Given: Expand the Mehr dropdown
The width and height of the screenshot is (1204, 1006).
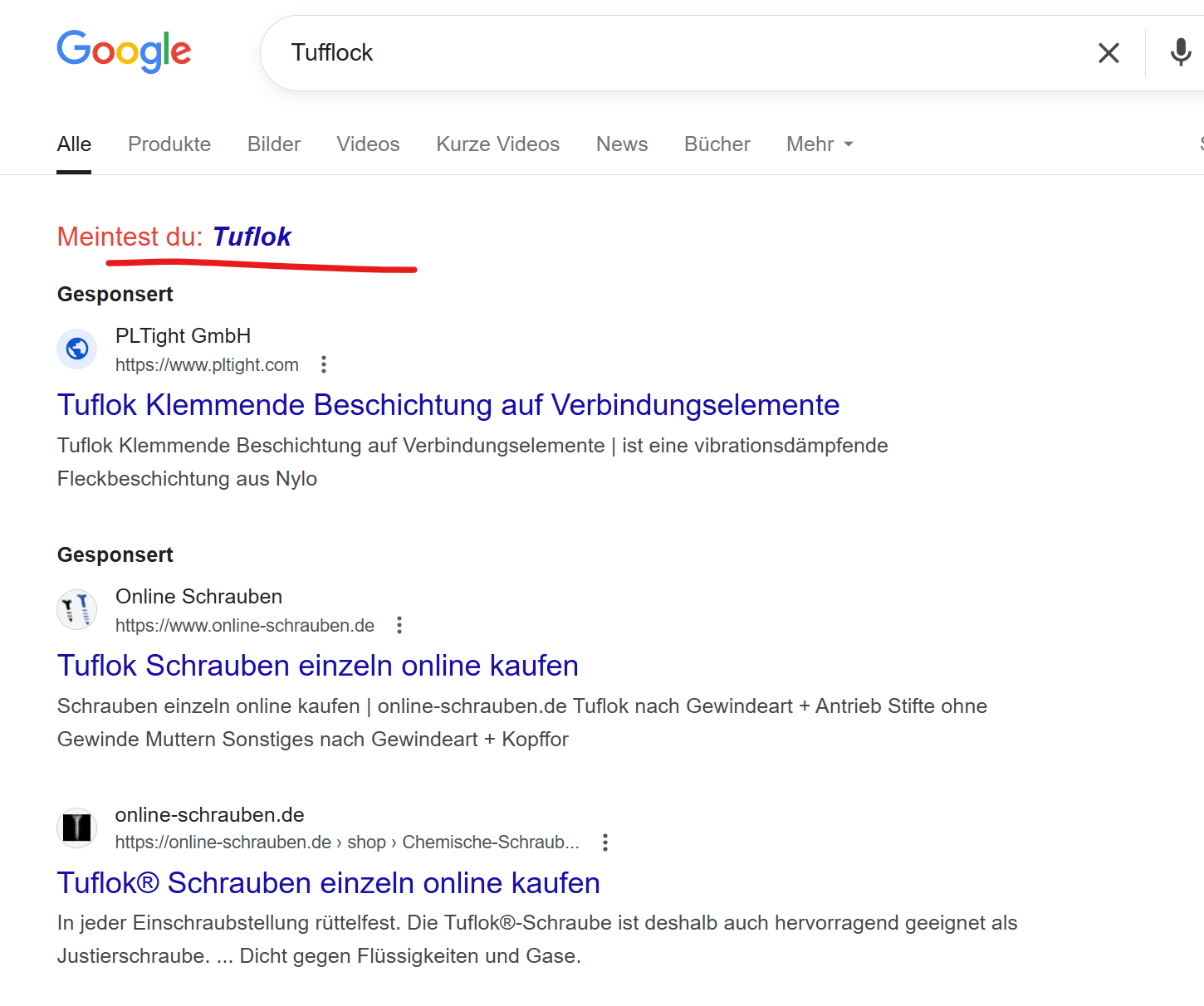Looking at the screenshot, I should 820,144.
